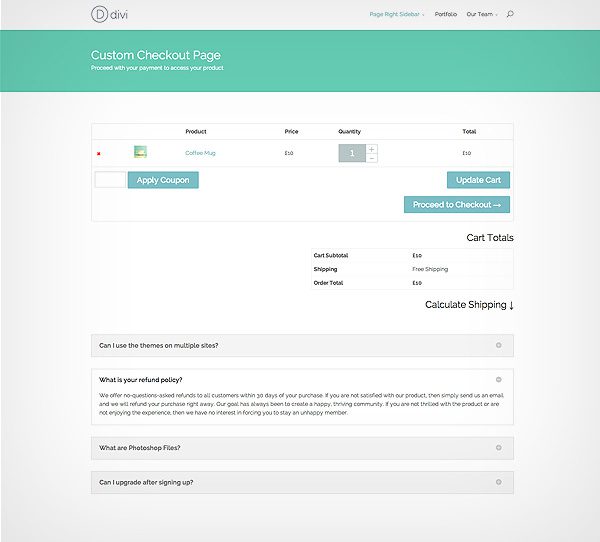The image size is (600, 542).
Task: Open the Portfolio menu item
Action: point(446,14)
